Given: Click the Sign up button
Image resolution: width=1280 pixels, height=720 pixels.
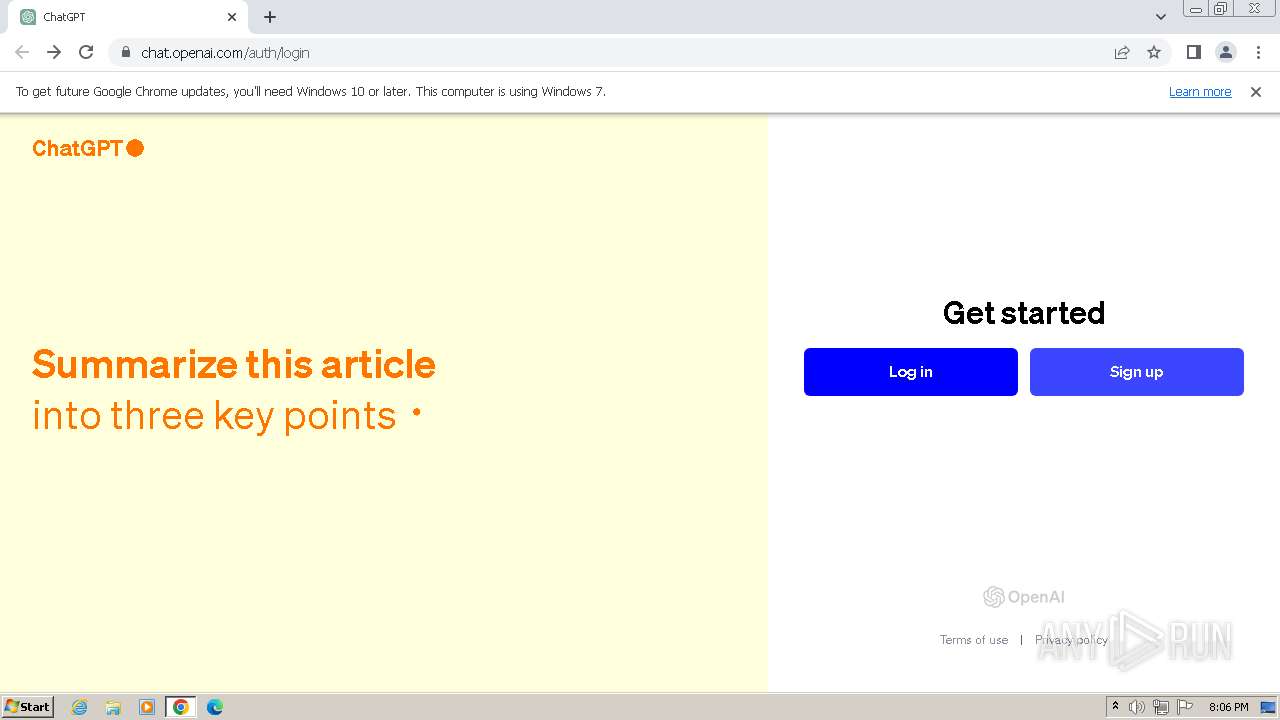Looking at the screenshot, I should pos(1136,372).
